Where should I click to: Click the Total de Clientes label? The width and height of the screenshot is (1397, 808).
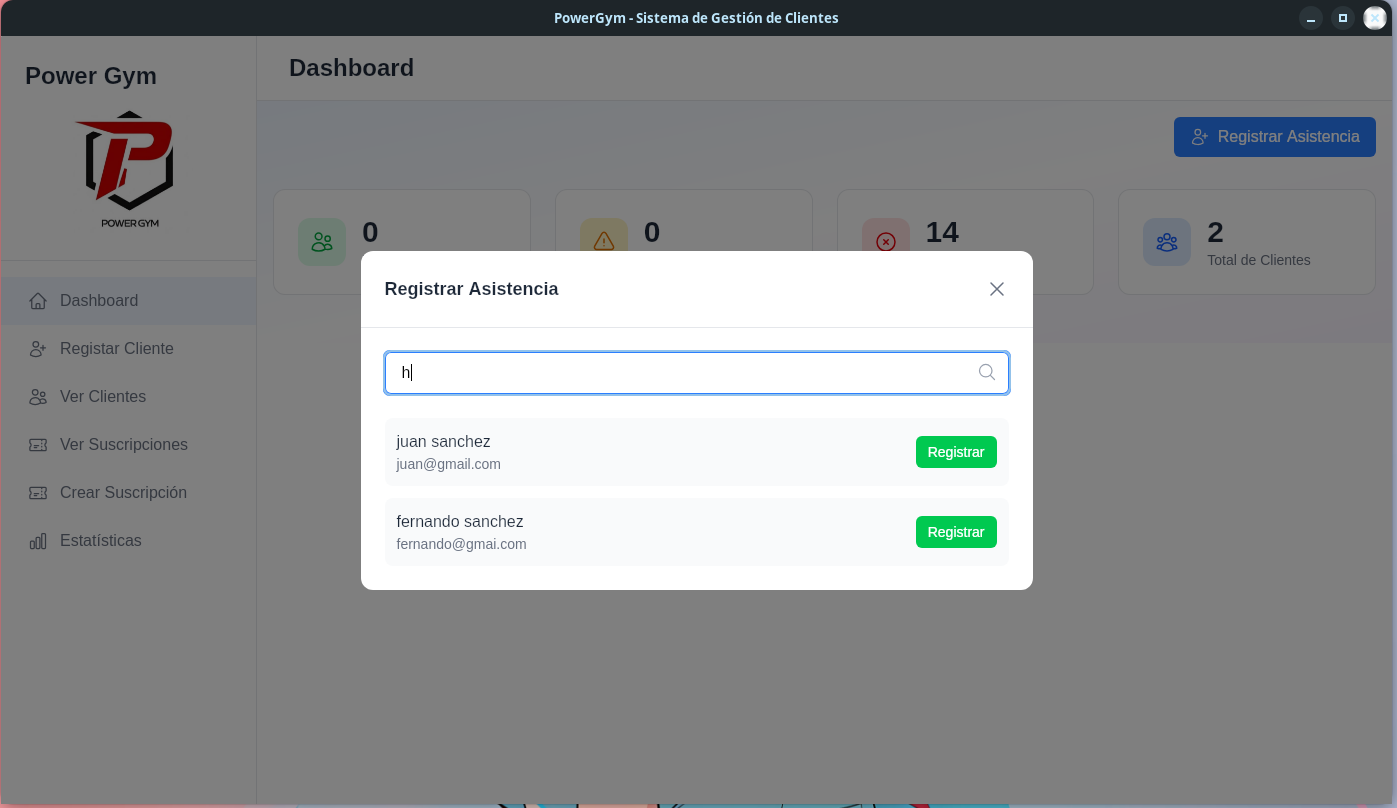(1259, 260)
